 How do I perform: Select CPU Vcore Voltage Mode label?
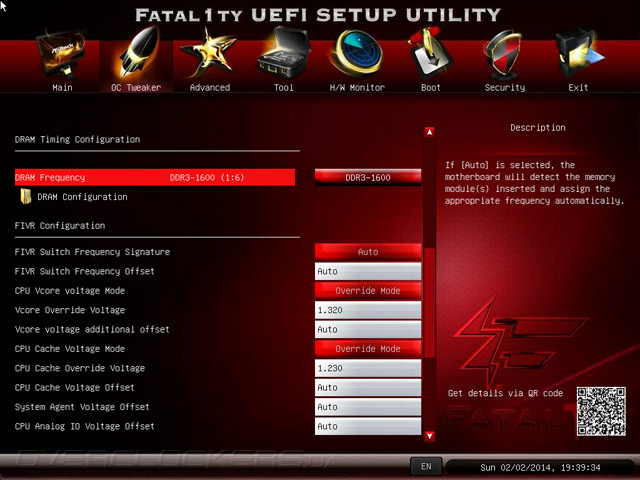tap(70, 291)
